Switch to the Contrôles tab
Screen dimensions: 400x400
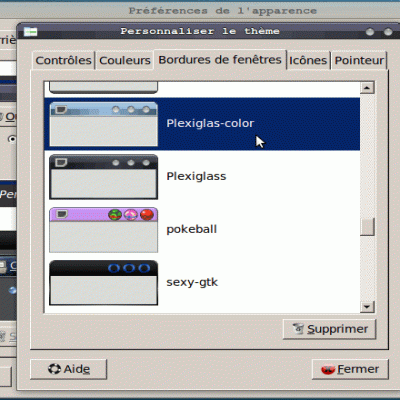pos(63,60)
